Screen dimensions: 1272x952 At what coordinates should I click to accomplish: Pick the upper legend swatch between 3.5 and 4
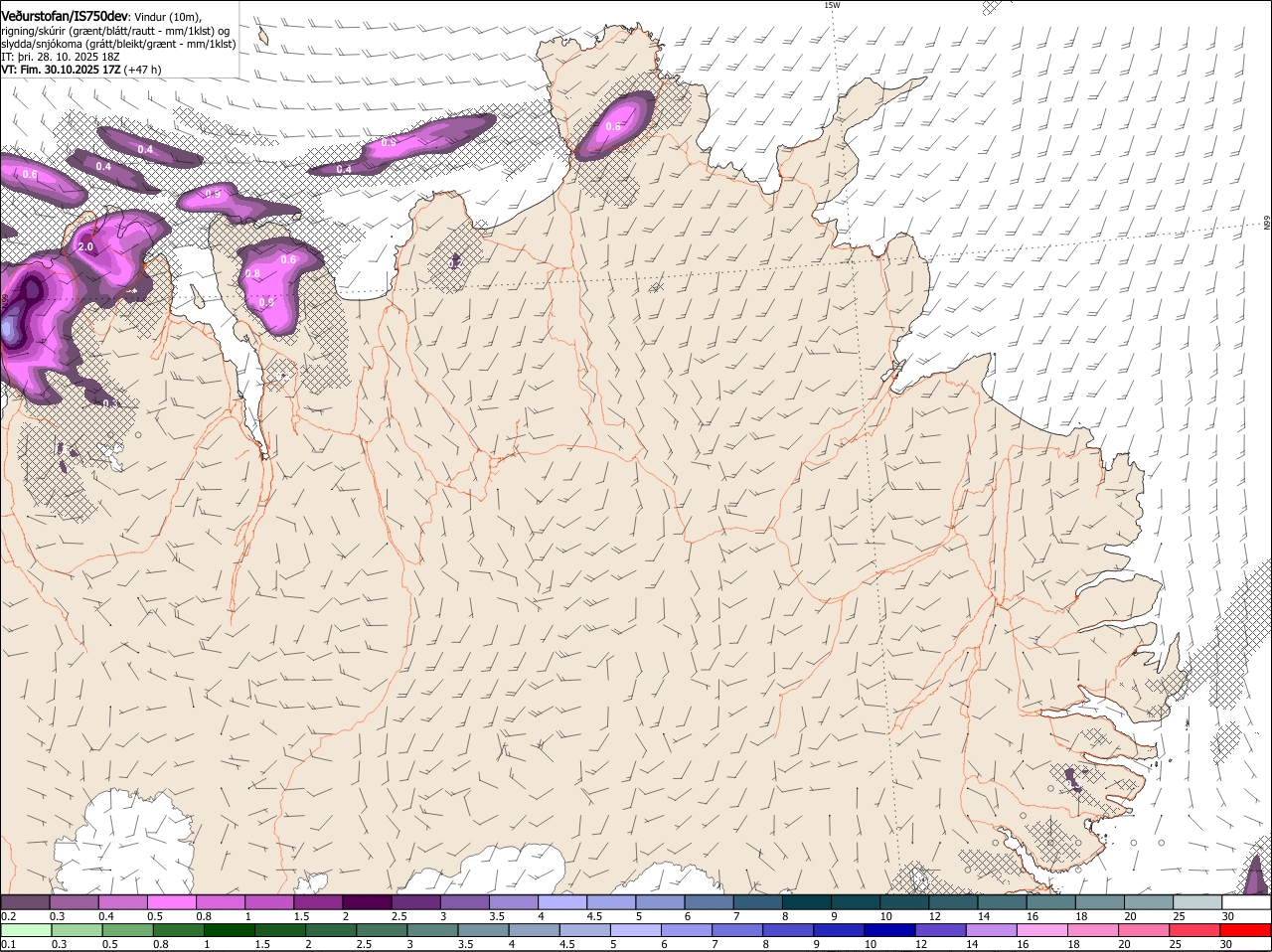click(513, 901)
